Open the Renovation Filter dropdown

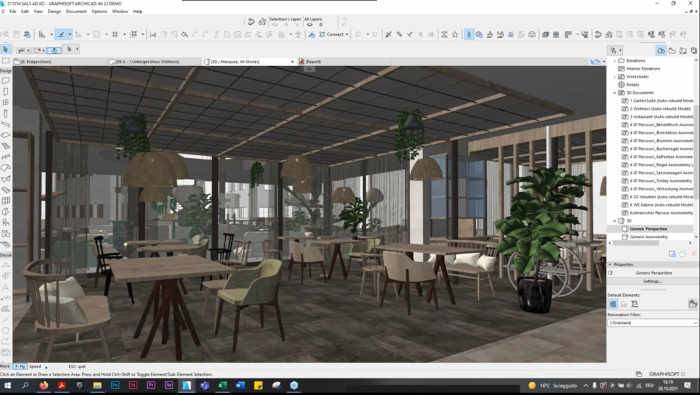click(652, 322)
